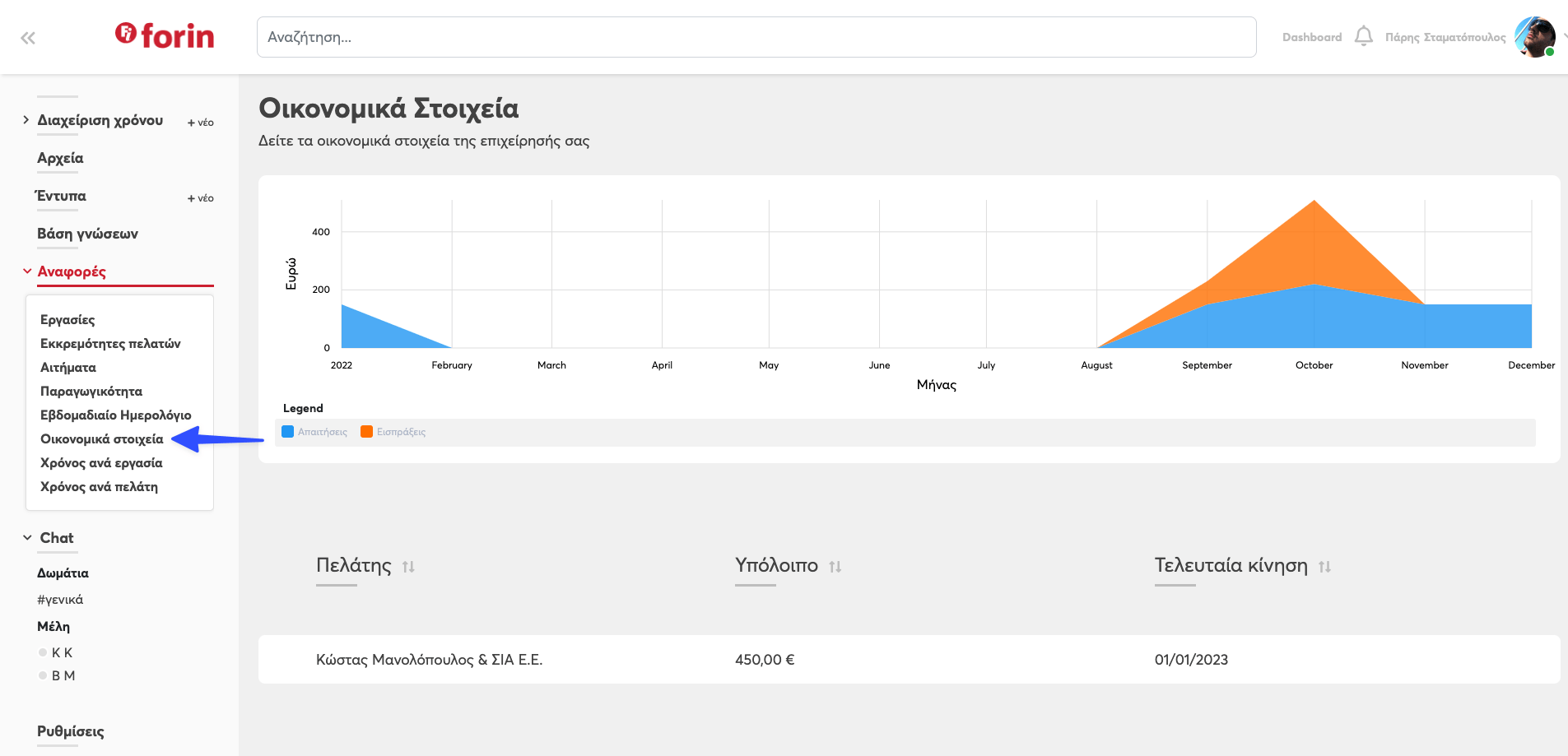Sort table by Τελευταία κίνηση column

click(x=1324, y=567)
